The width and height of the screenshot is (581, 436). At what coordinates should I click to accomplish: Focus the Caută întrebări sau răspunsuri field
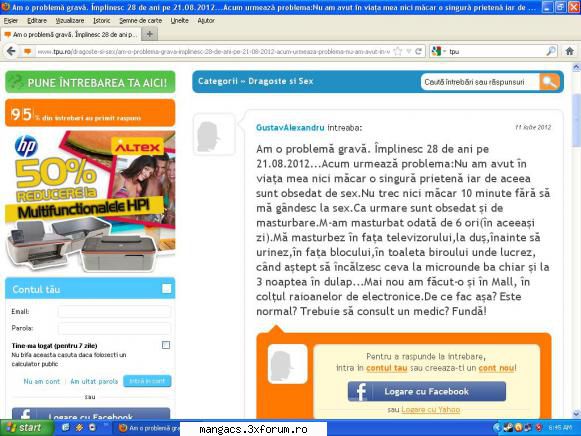pos(479,82)
